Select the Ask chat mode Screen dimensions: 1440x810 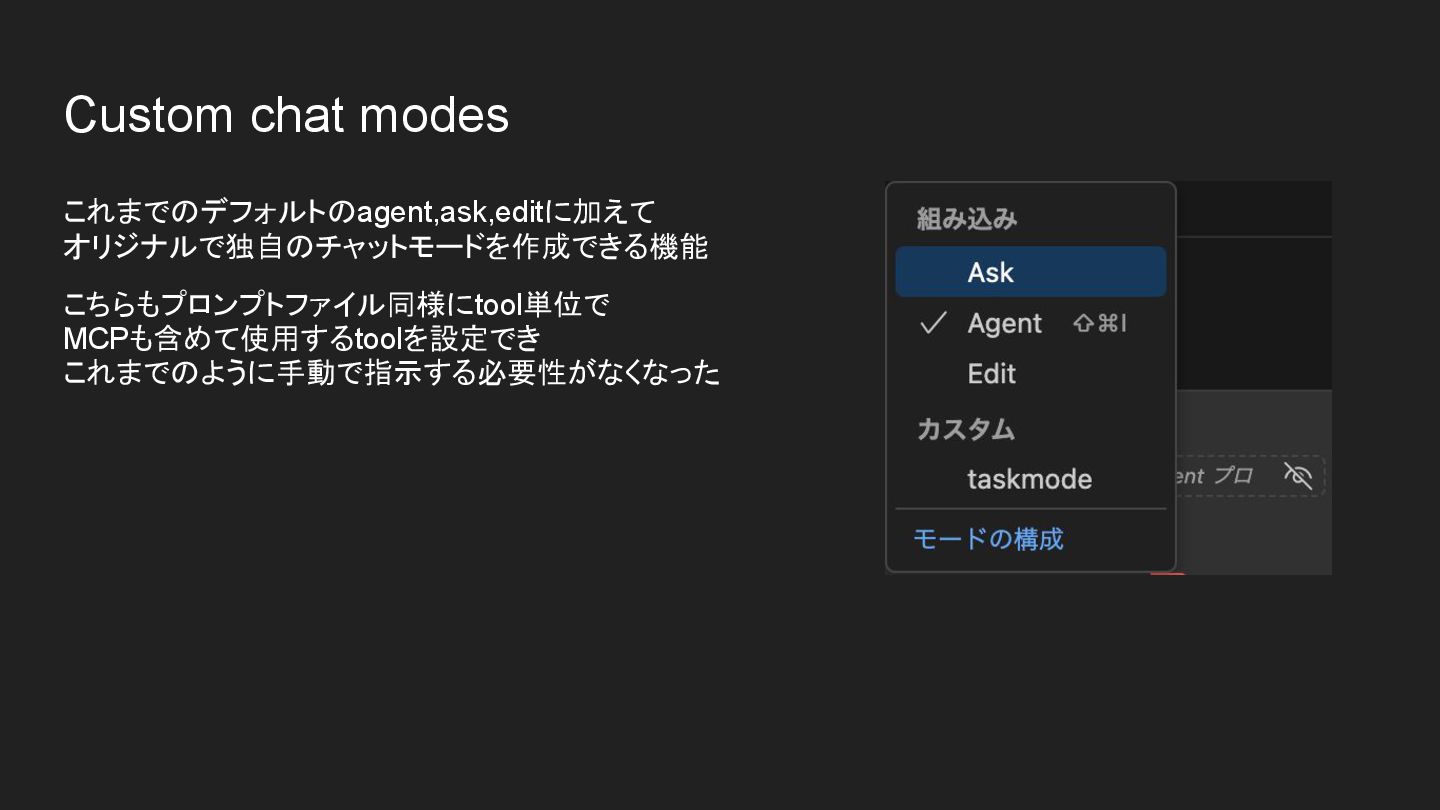point(1031,272)
